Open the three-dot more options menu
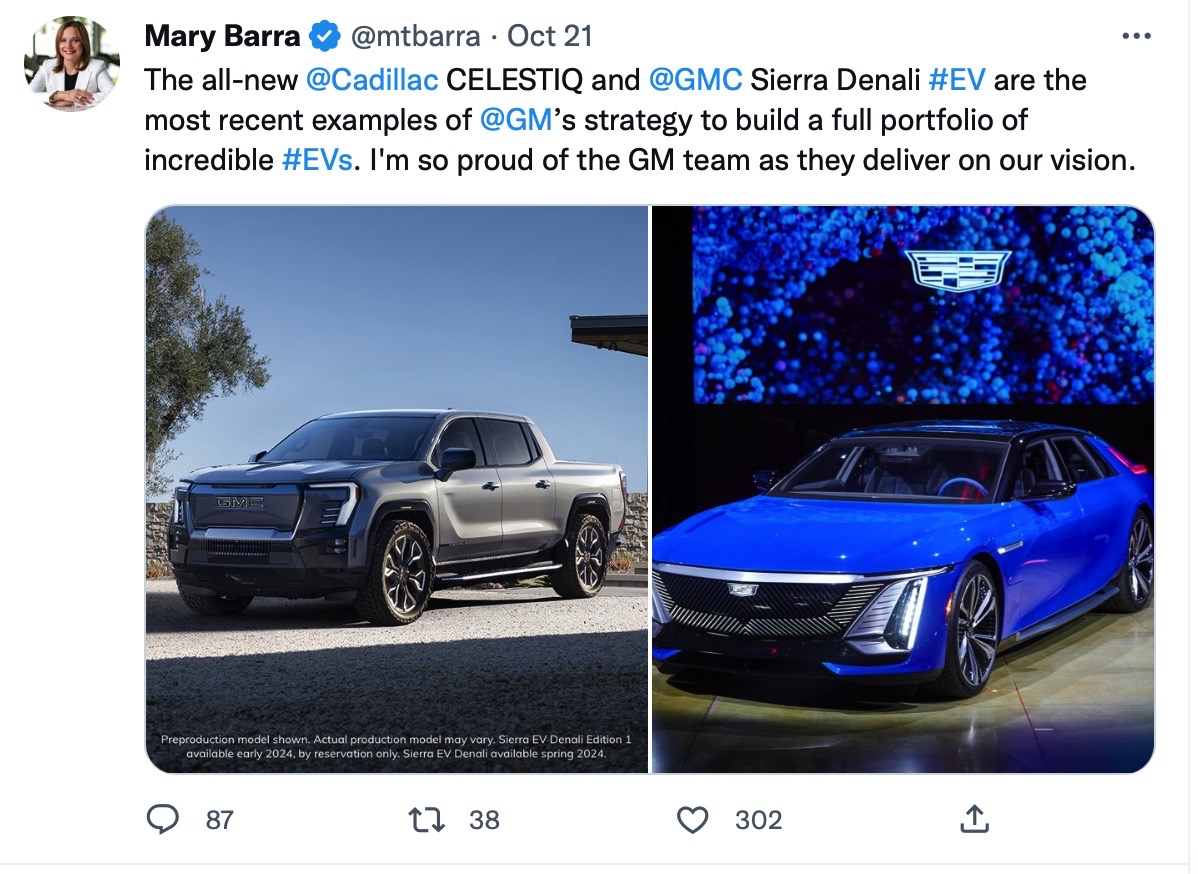1198x874 pixels. [1136, 36]
